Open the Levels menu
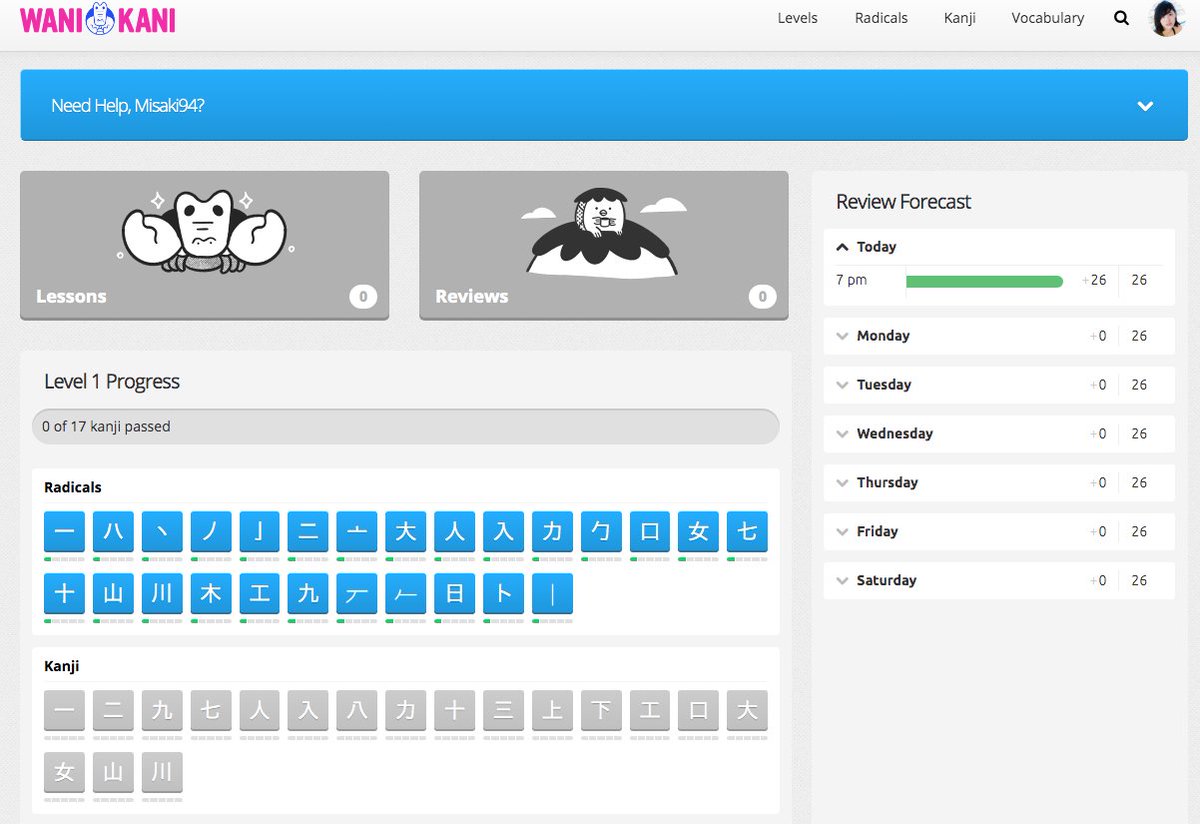Image resolution: width=1200 pixels, height=824 pixels. [797, 18]
